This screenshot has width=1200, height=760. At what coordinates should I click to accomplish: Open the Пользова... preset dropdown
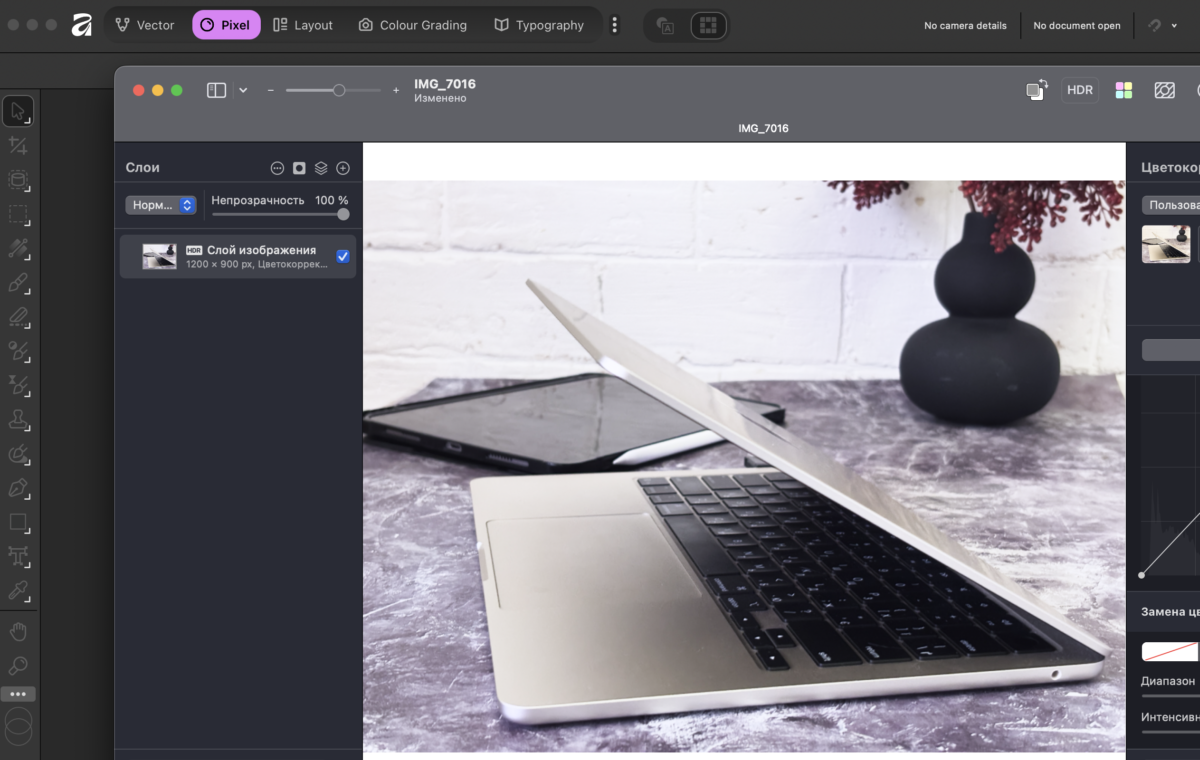pyautogui.click(x=1172, y=205)
